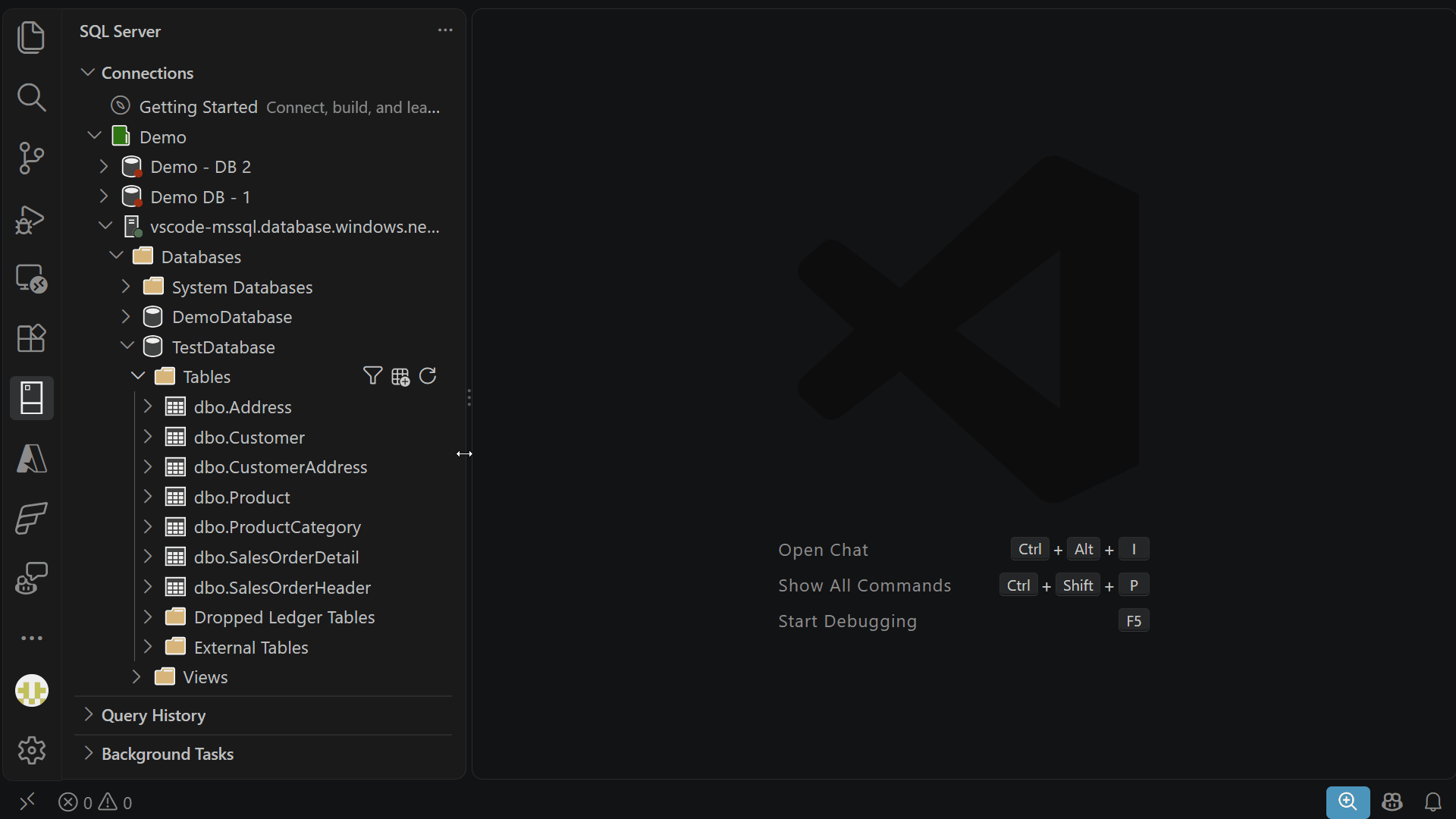Open the Getting Started item

264,107
